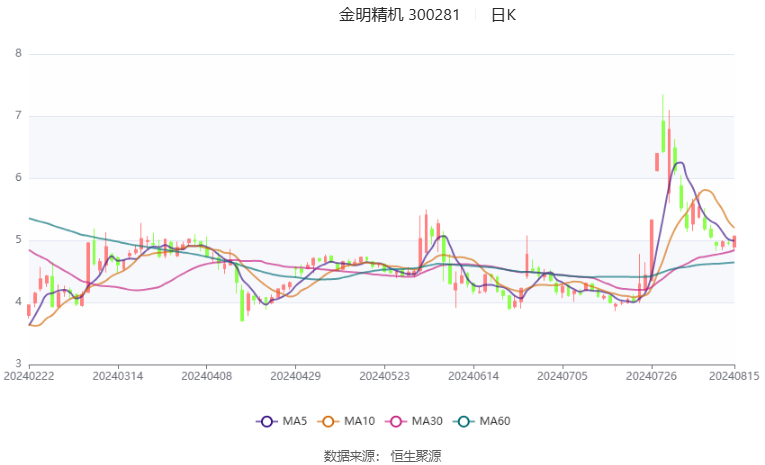Click the x-axis date 20240705
Screen dimensions: 765x465
(562, 376)
